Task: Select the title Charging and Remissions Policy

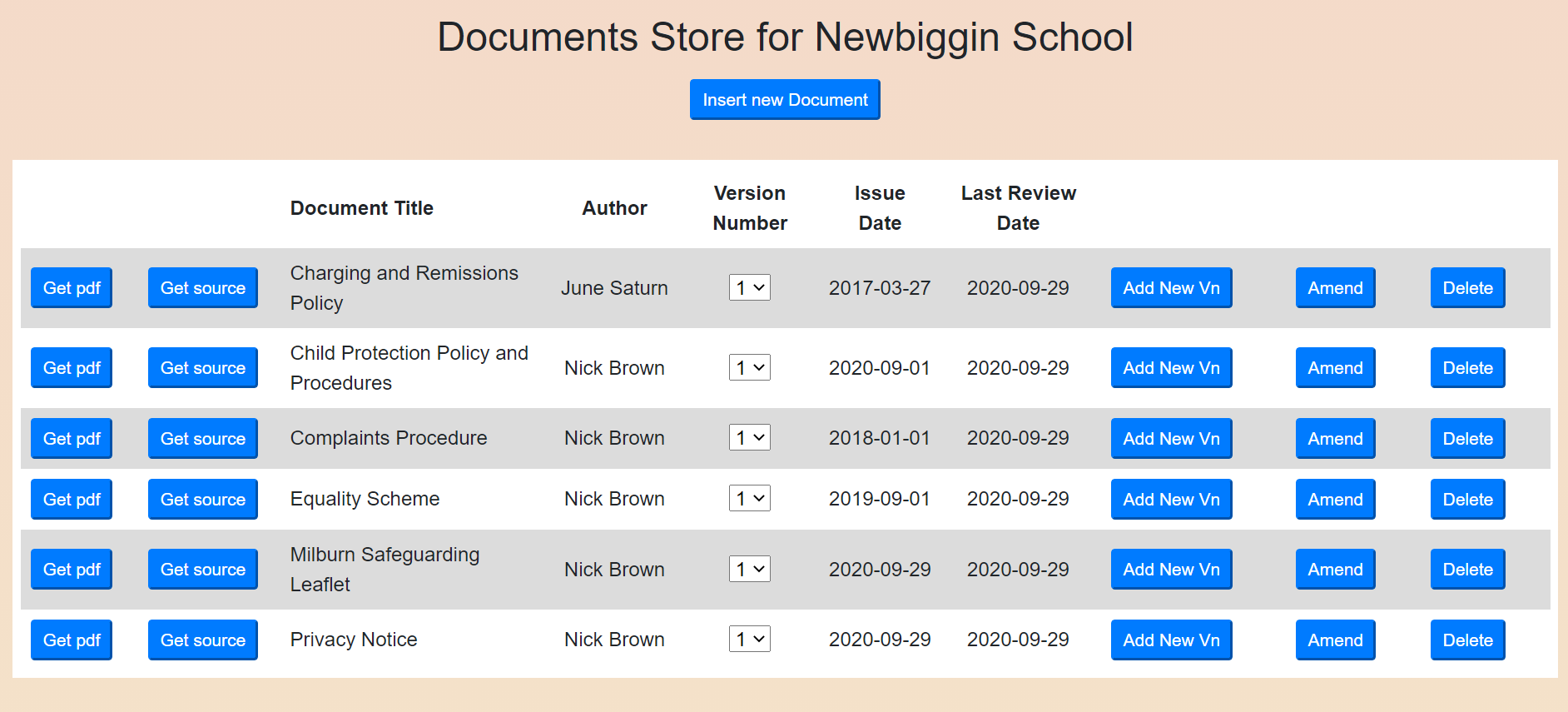Action: coord(404,288)
